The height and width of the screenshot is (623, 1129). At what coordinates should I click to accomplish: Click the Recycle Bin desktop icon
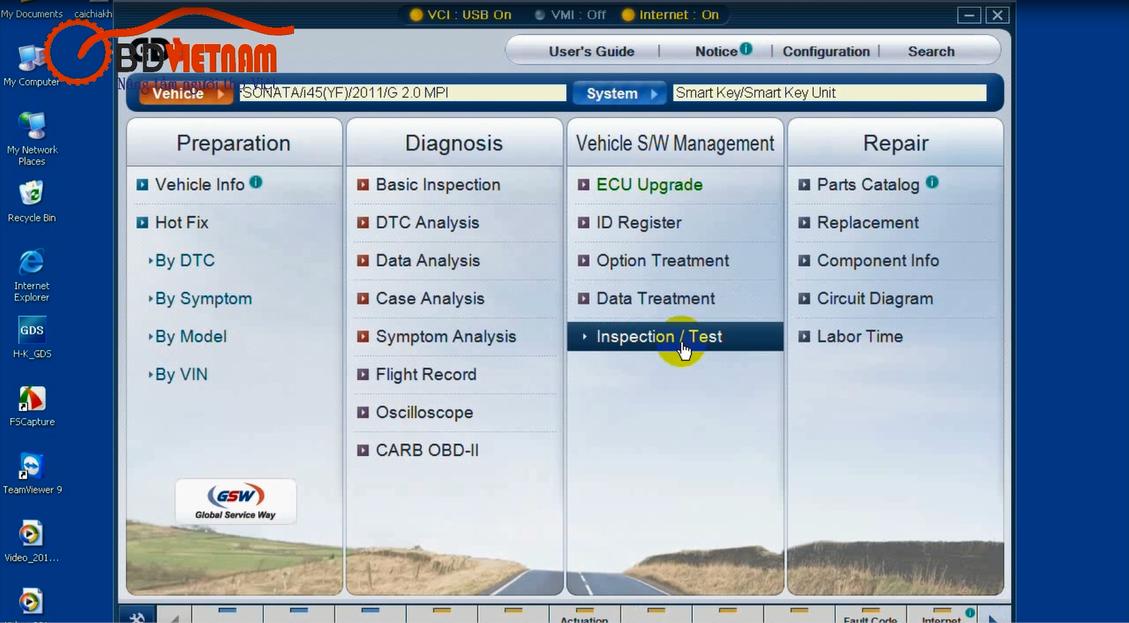pos(32,202)
